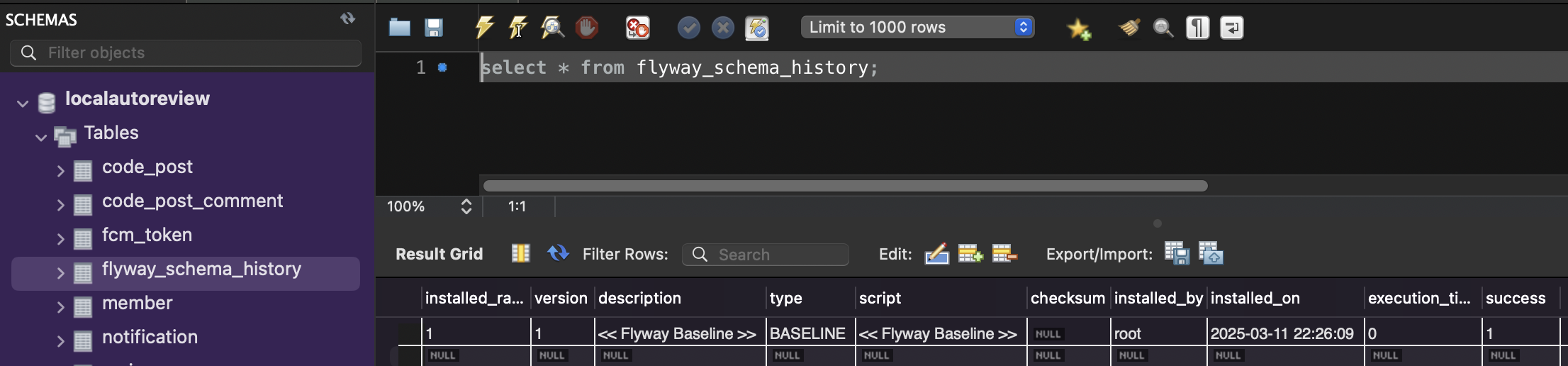Insert new row icon
1568x366 pixels.
click(x=970, y=254)
